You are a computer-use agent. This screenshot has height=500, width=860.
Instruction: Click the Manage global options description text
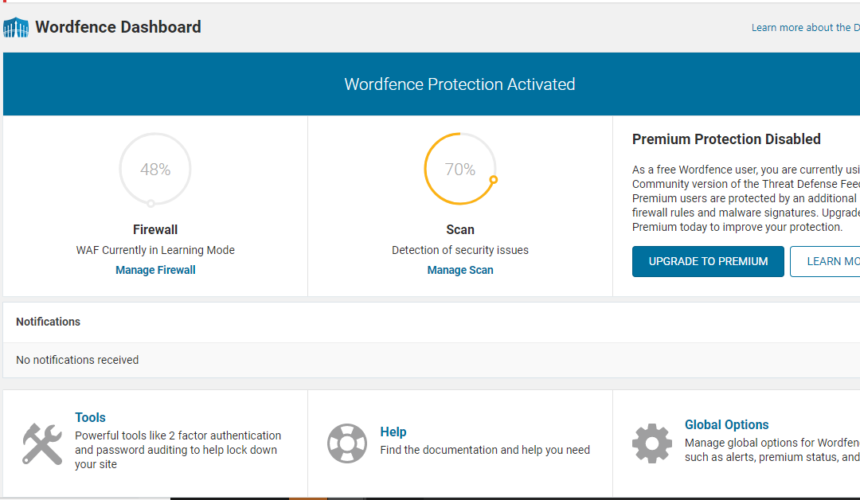click(772, 450)
